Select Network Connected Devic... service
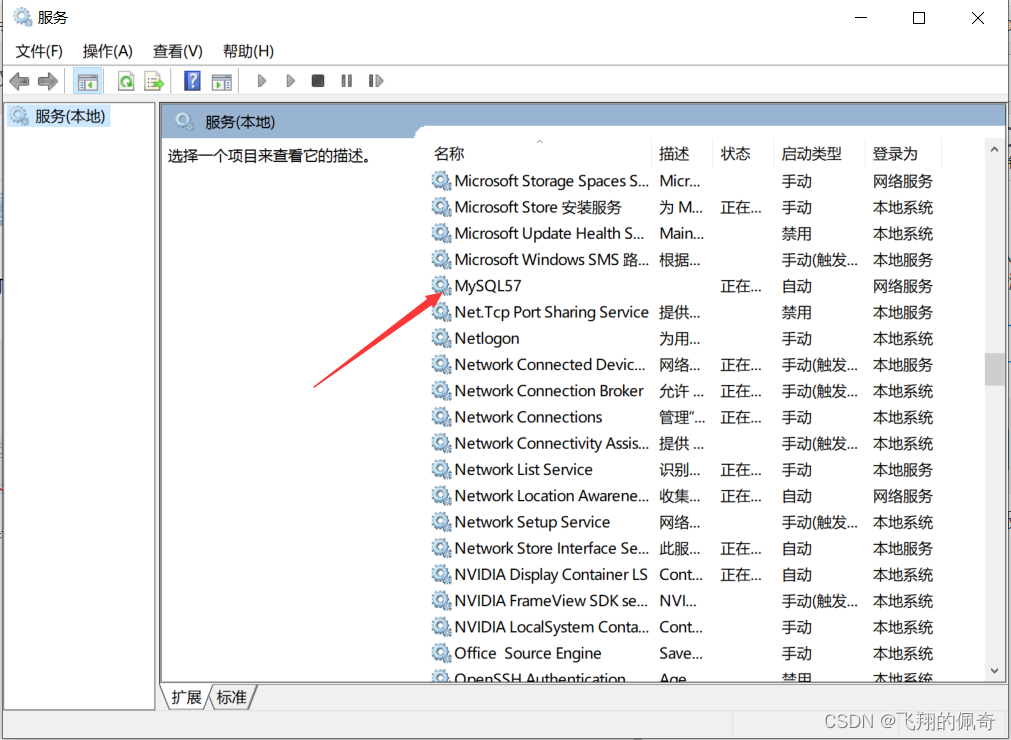The image size is (1011, 740). click(549, 364)
